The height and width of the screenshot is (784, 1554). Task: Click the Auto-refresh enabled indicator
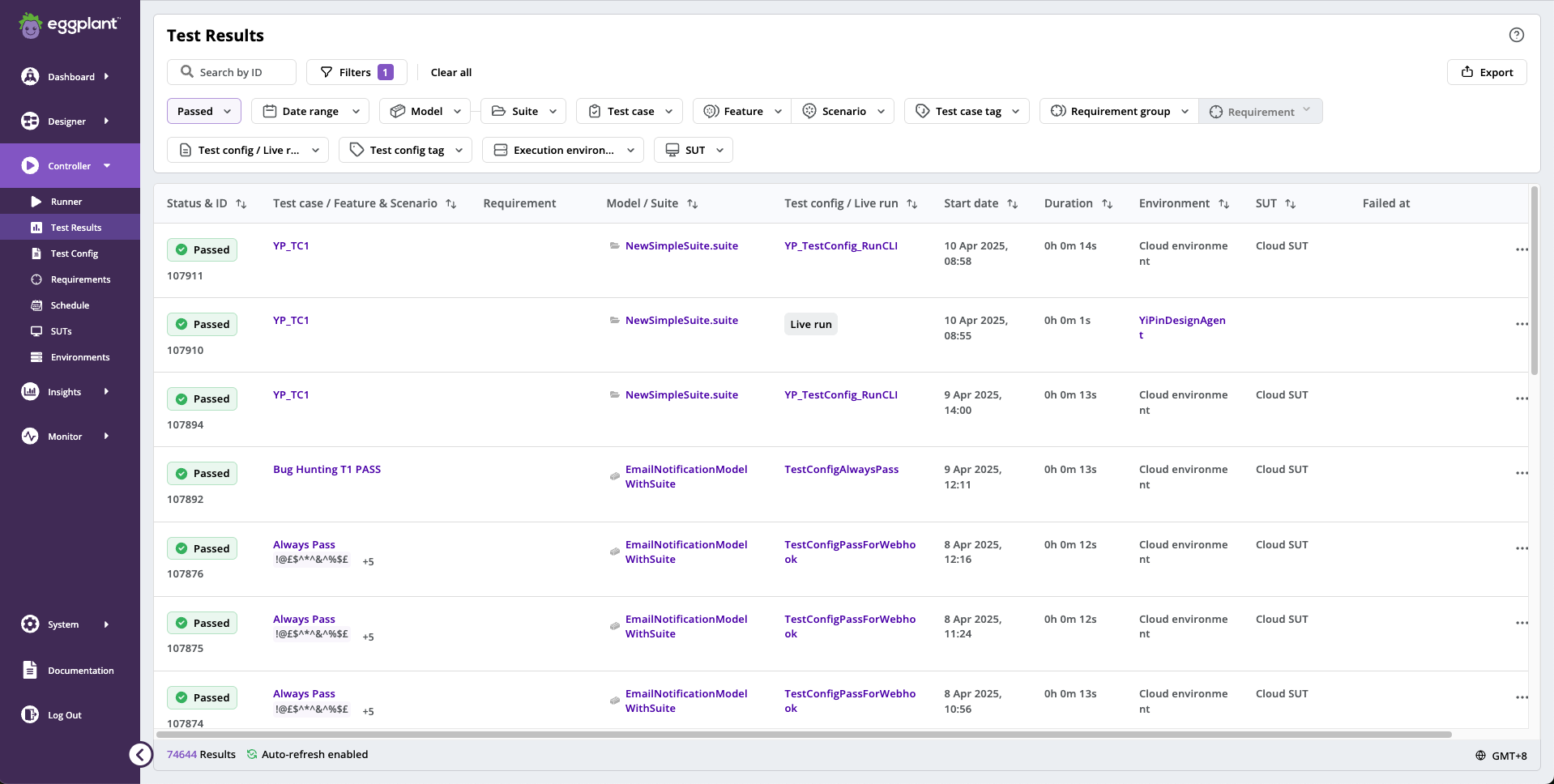pyautogui.click(x=307, y=754)
